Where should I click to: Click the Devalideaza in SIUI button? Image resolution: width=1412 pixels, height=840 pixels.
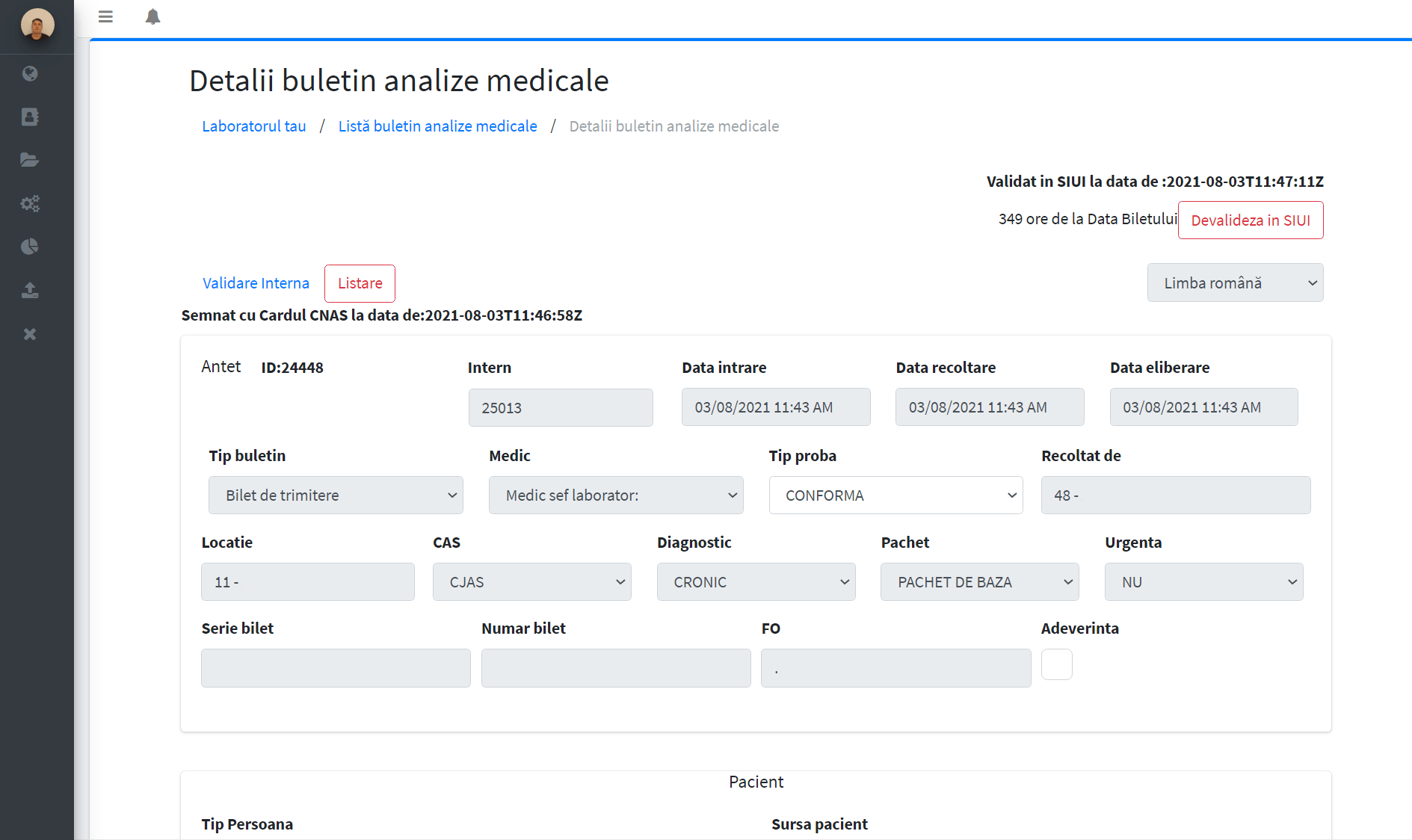click(1251, 220)
